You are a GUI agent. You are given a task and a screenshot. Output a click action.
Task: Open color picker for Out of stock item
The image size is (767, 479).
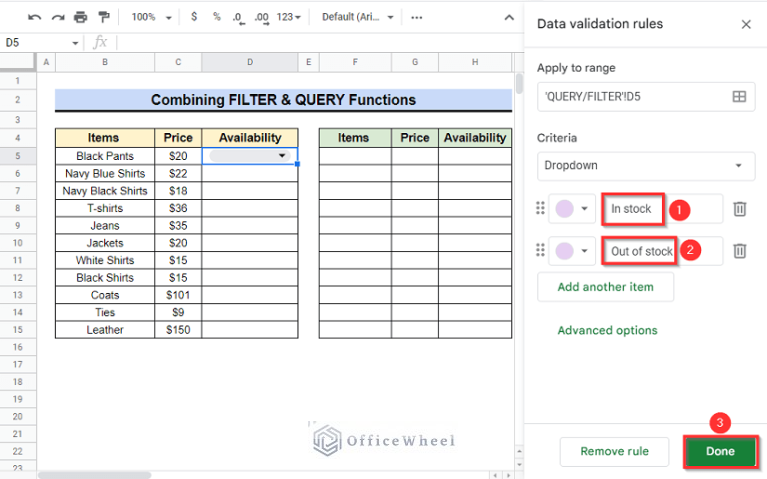tap(572, 251)
